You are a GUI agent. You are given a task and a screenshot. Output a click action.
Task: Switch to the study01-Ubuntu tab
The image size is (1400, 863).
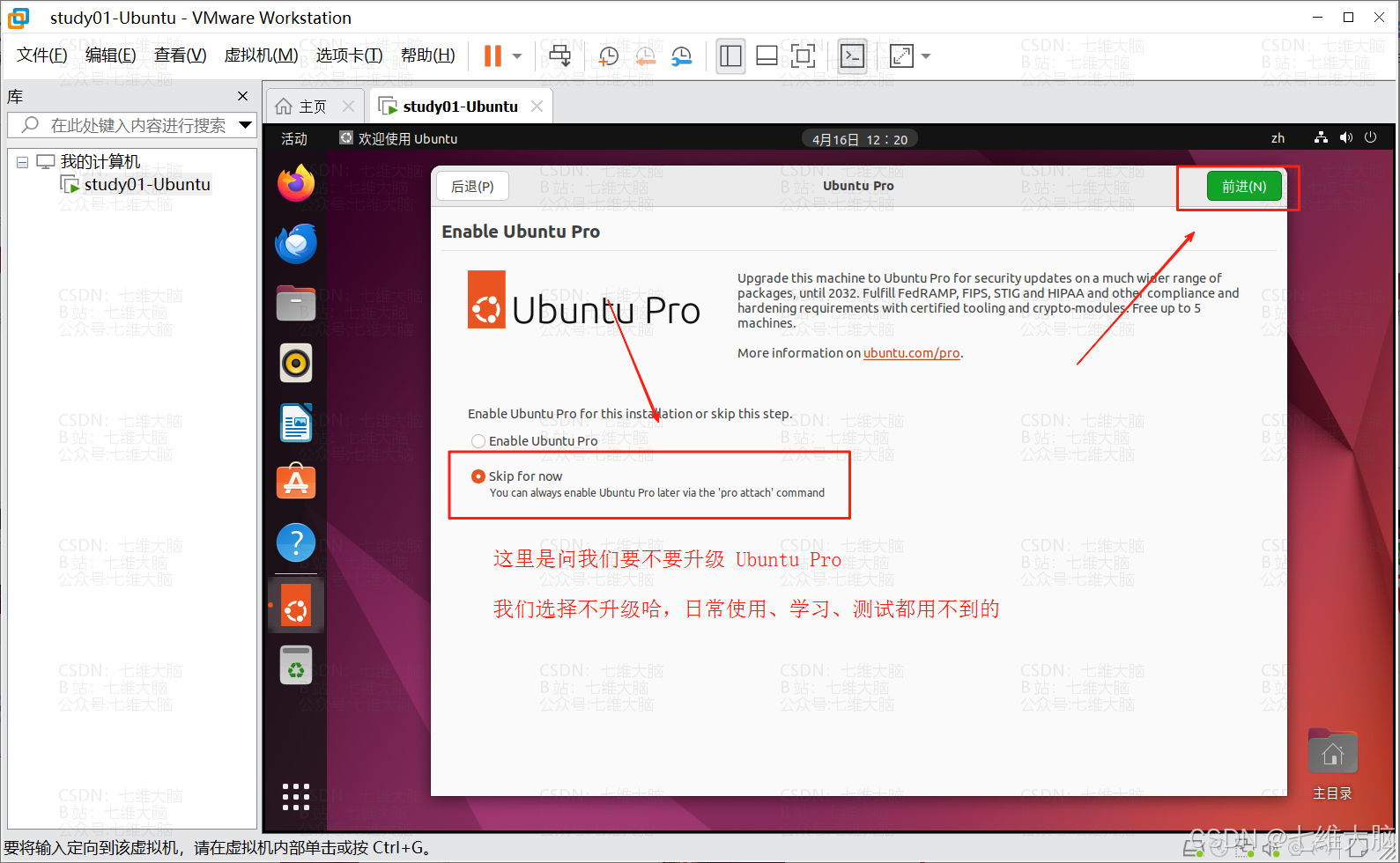point(449,107)
